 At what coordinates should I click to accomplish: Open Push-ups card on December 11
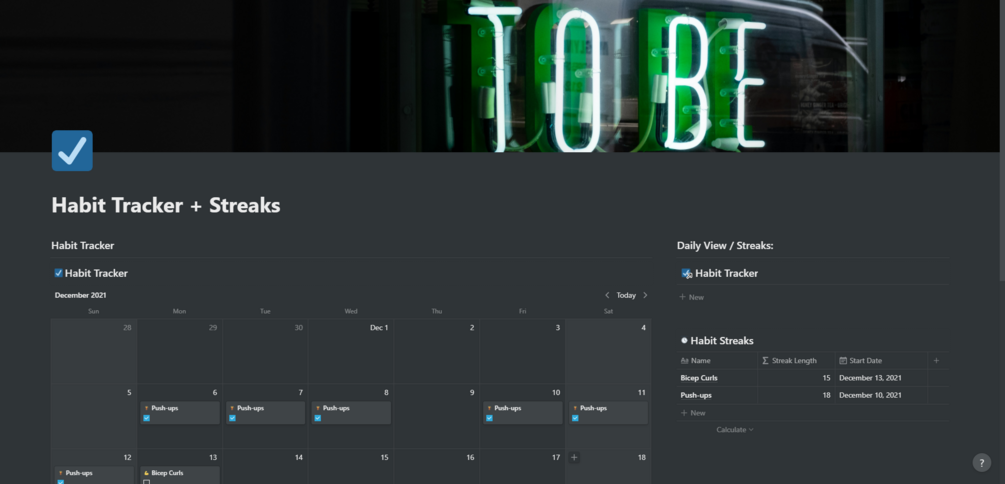(608, 413)
